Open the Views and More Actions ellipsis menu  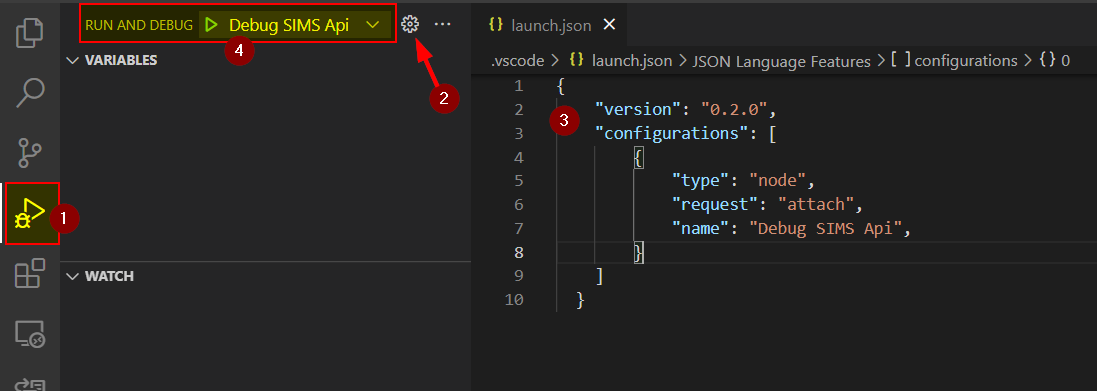442,24
